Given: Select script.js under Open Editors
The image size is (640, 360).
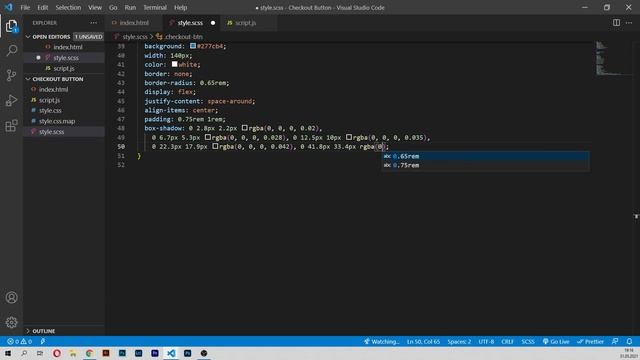Looking at the screenshot, I should (x=64, y=69).
